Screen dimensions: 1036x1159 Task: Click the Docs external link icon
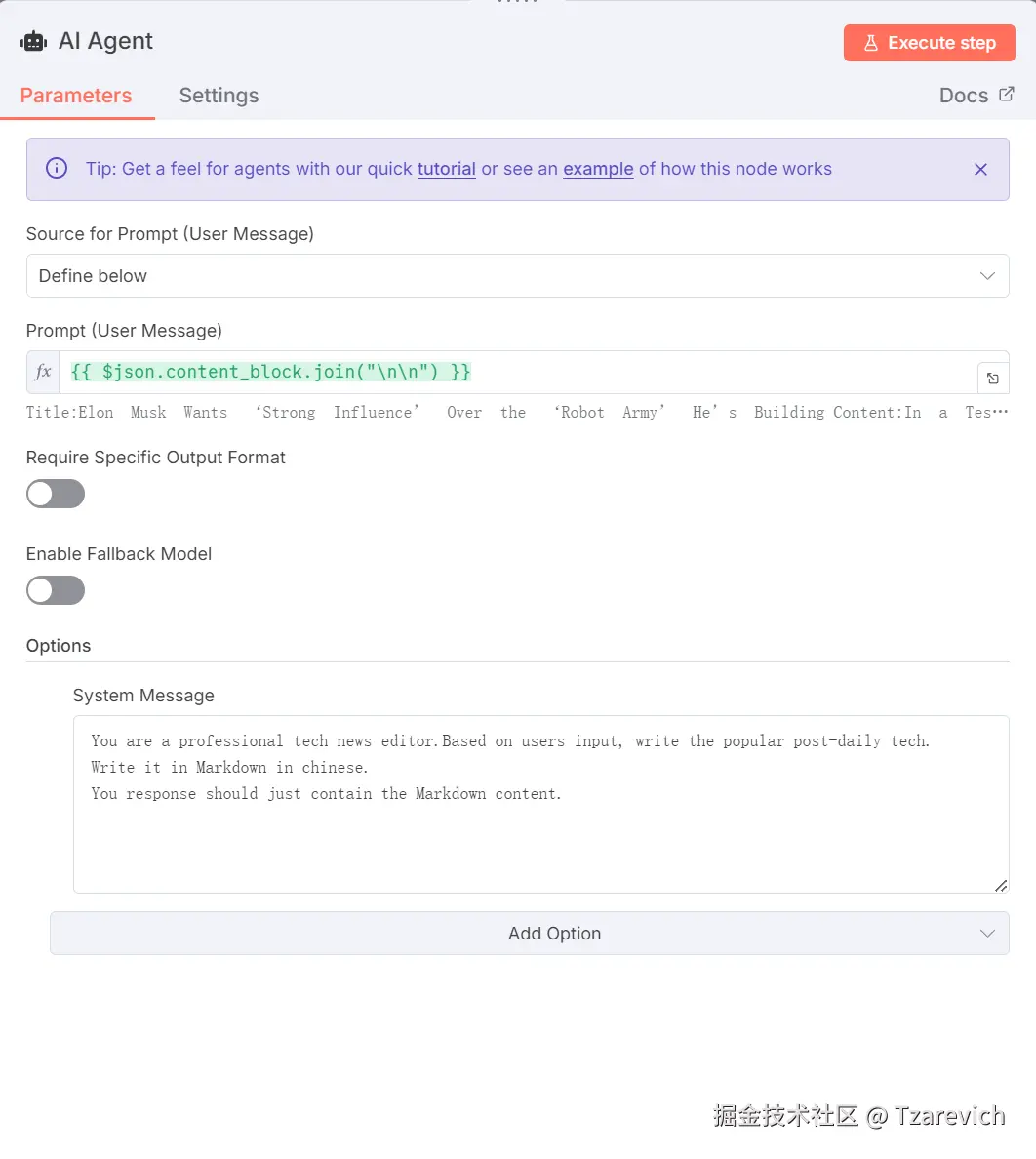point(1007,94)
